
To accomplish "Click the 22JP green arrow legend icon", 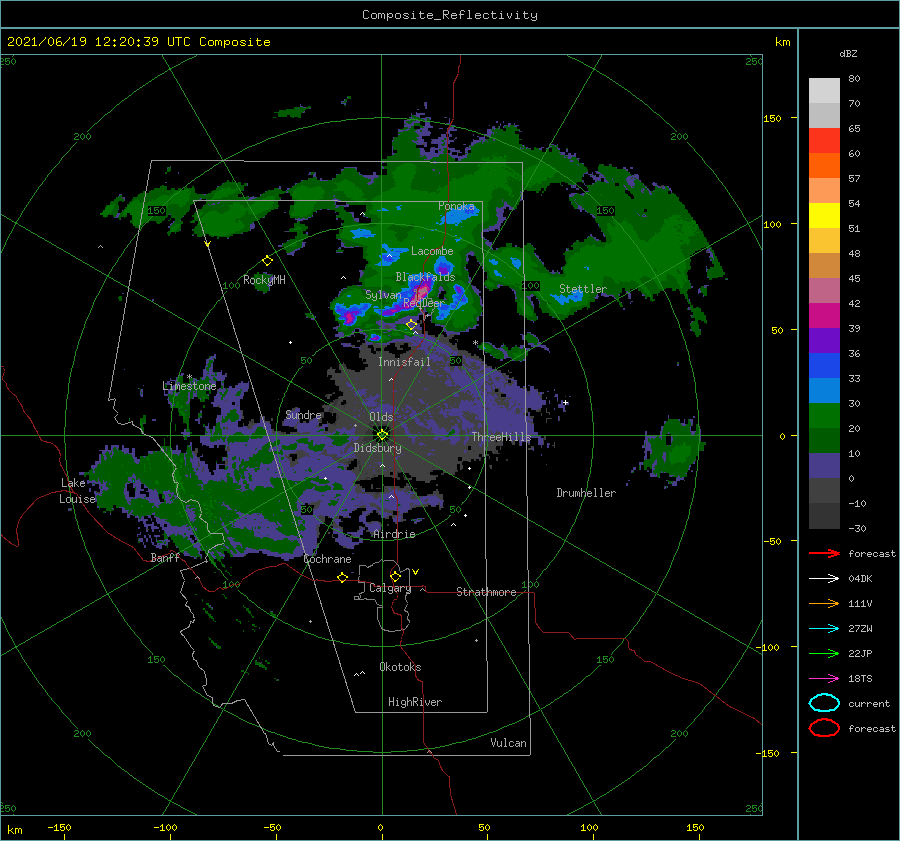I will click(x=824, y=653).
